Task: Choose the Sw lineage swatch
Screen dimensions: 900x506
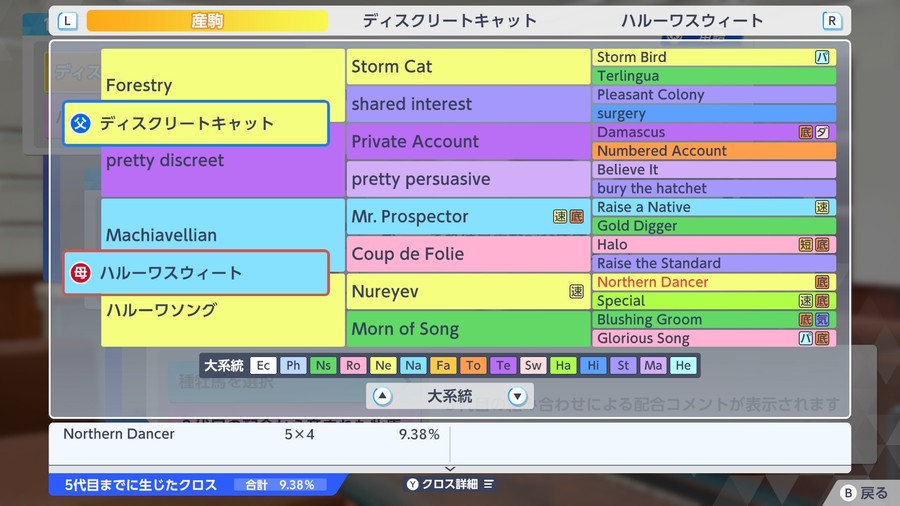Action: pos(533,365)
